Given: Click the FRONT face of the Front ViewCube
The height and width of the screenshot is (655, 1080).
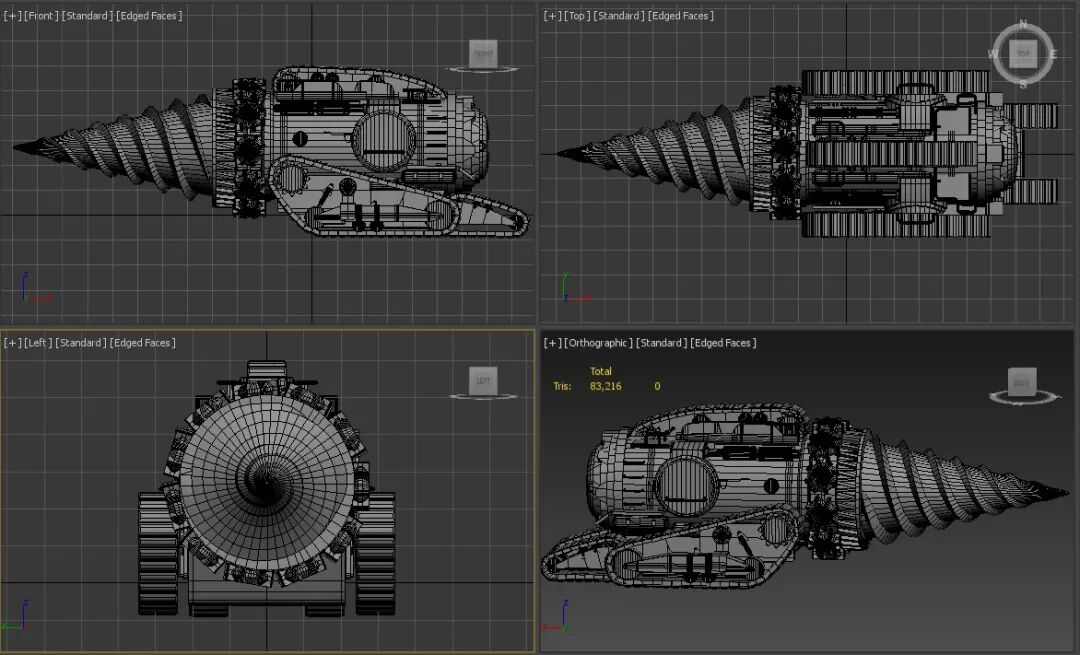Looking at the screenshot, I should click(x=483, y=54).
